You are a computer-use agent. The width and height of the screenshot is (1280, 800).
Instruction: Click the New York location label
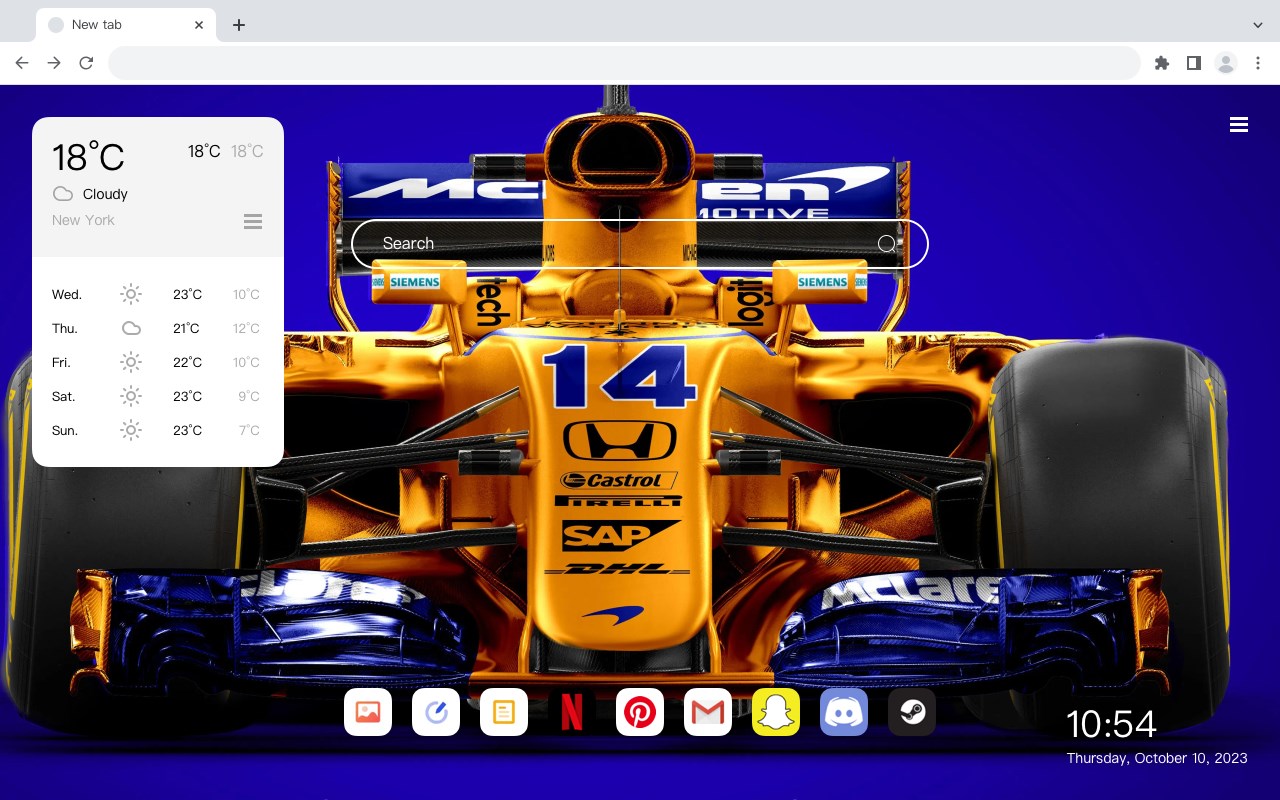(x=83, y=220)
